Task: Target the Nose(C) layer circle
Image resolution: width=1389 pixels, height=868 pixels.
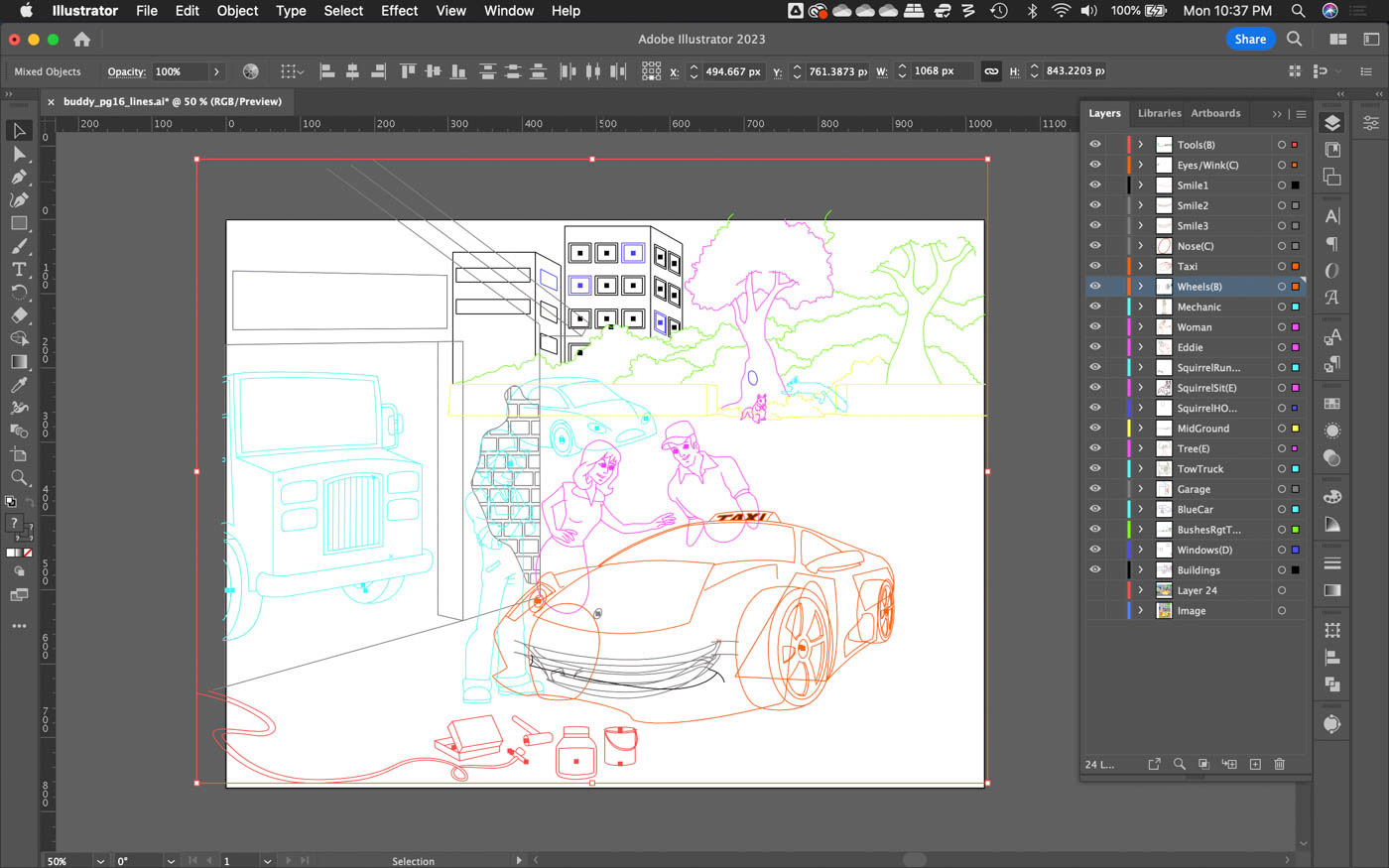Action: (x=1281, y=246)
